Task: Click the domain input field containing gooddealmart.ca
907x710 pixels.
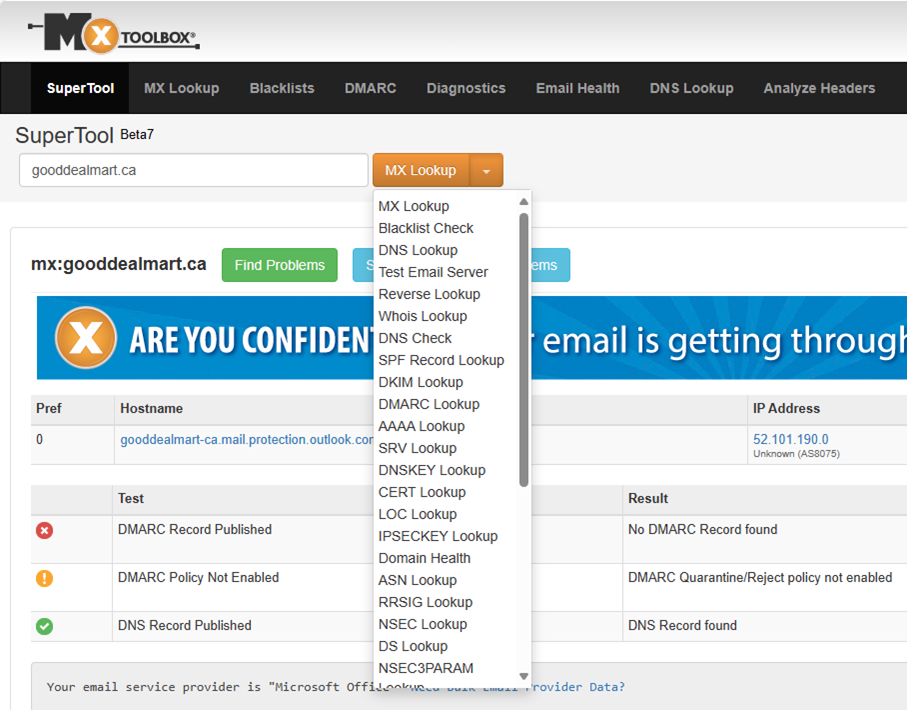Action: 194,170
